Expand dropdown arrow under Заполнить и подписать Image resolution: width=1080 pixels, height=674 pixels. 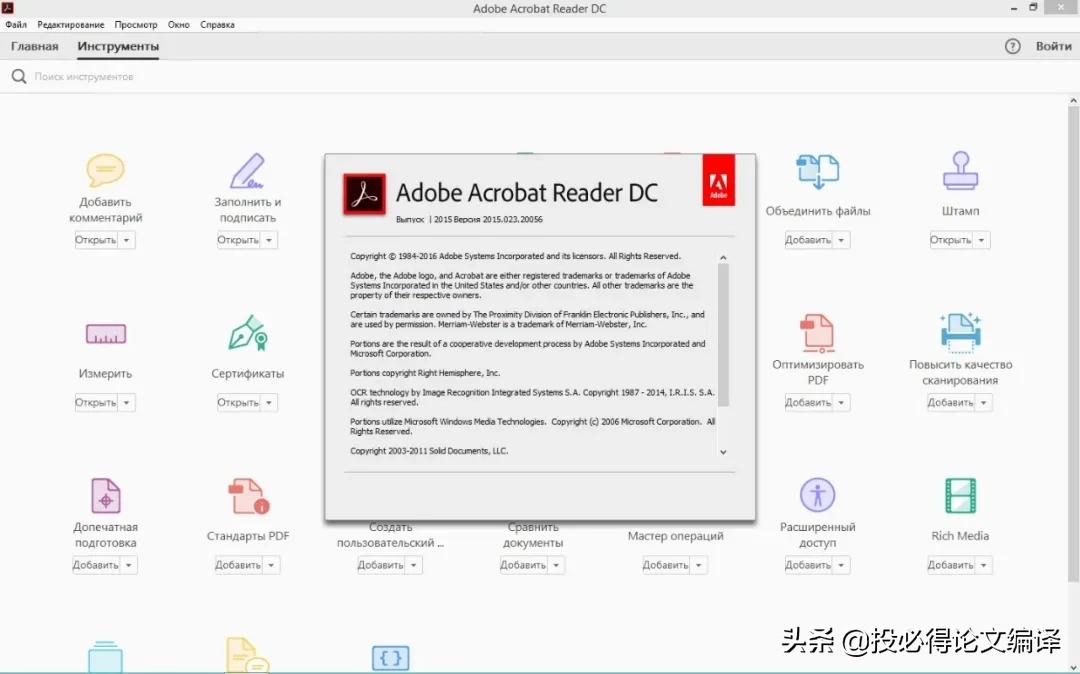[x=269, y=240]
